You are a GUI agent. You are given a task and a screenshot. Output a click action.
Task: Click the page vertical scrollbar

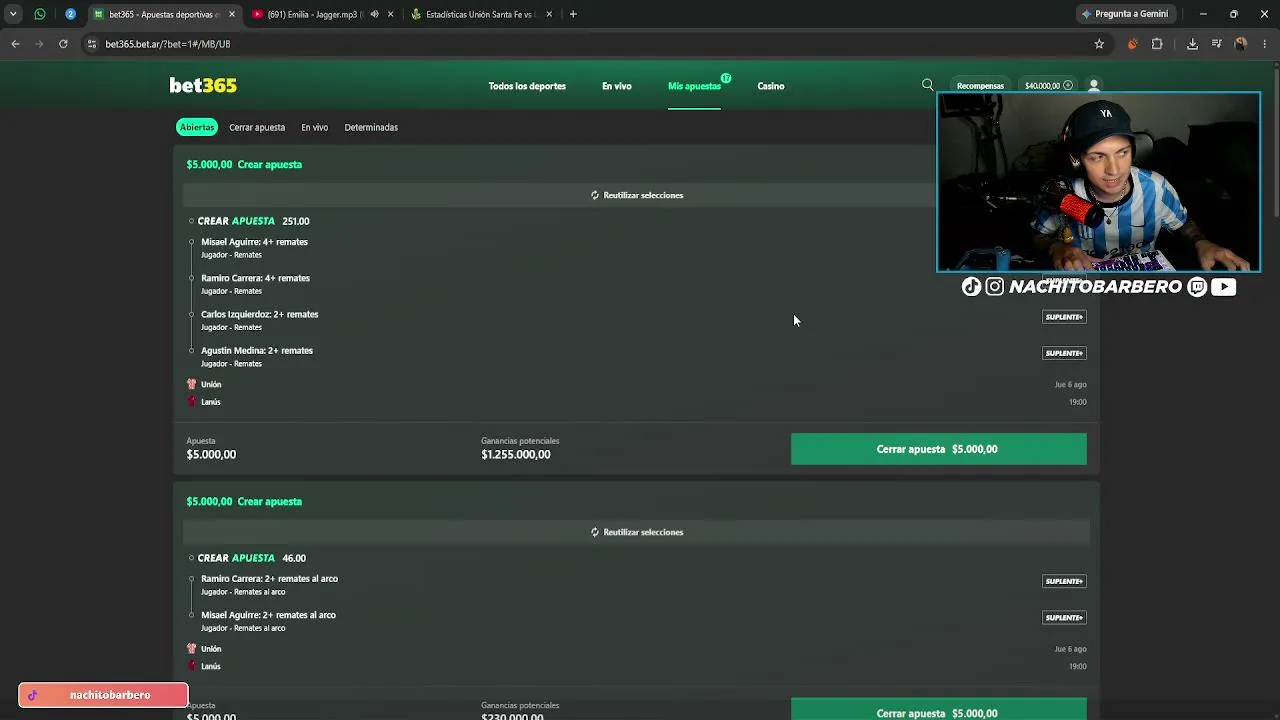coord(1275,140)
